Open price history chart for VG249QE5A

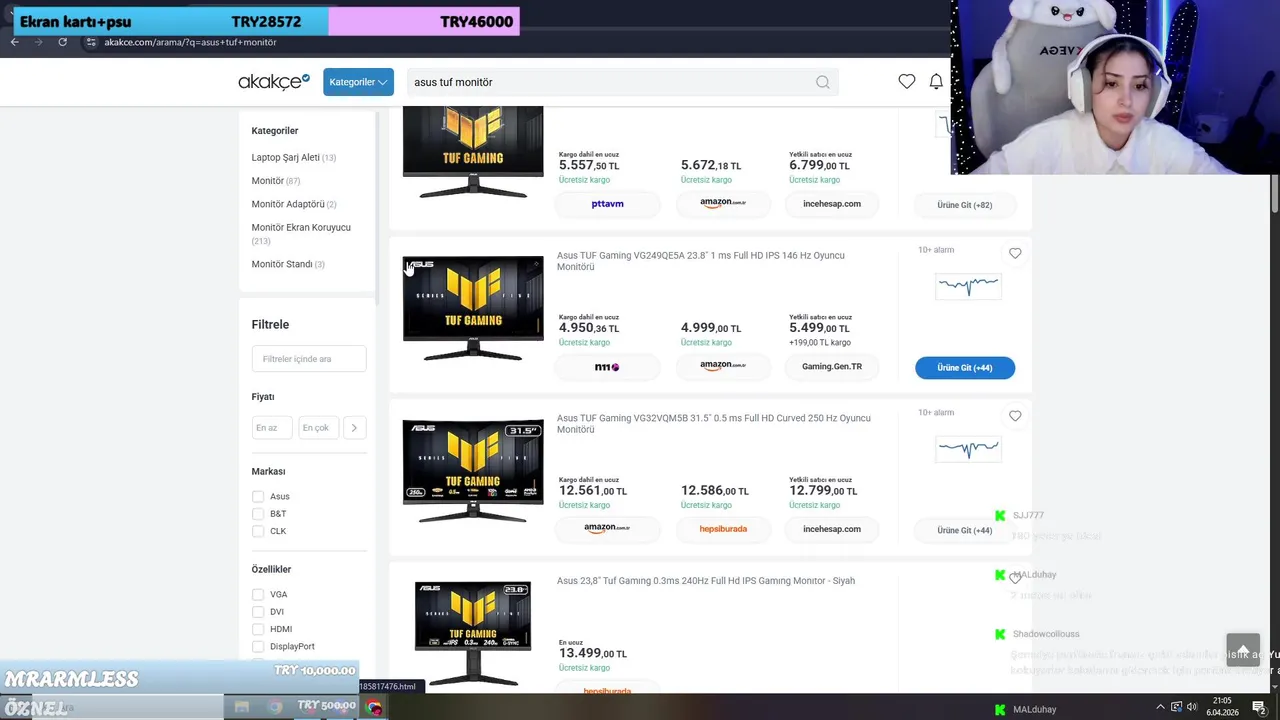pos(967,287)
